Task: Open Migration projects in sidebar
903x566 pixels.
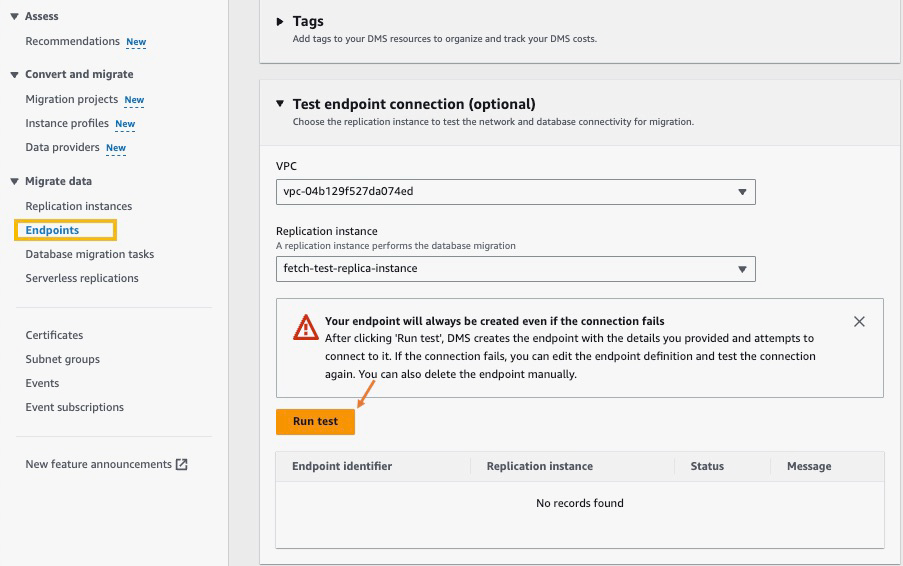Action: [71, 100]
